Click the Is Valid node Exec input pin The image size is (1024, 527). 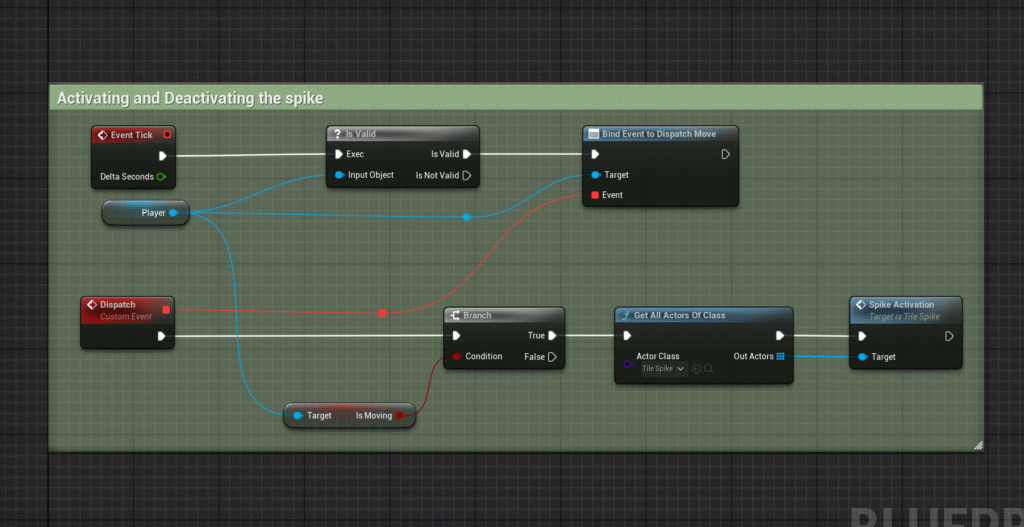pos(338,155)
